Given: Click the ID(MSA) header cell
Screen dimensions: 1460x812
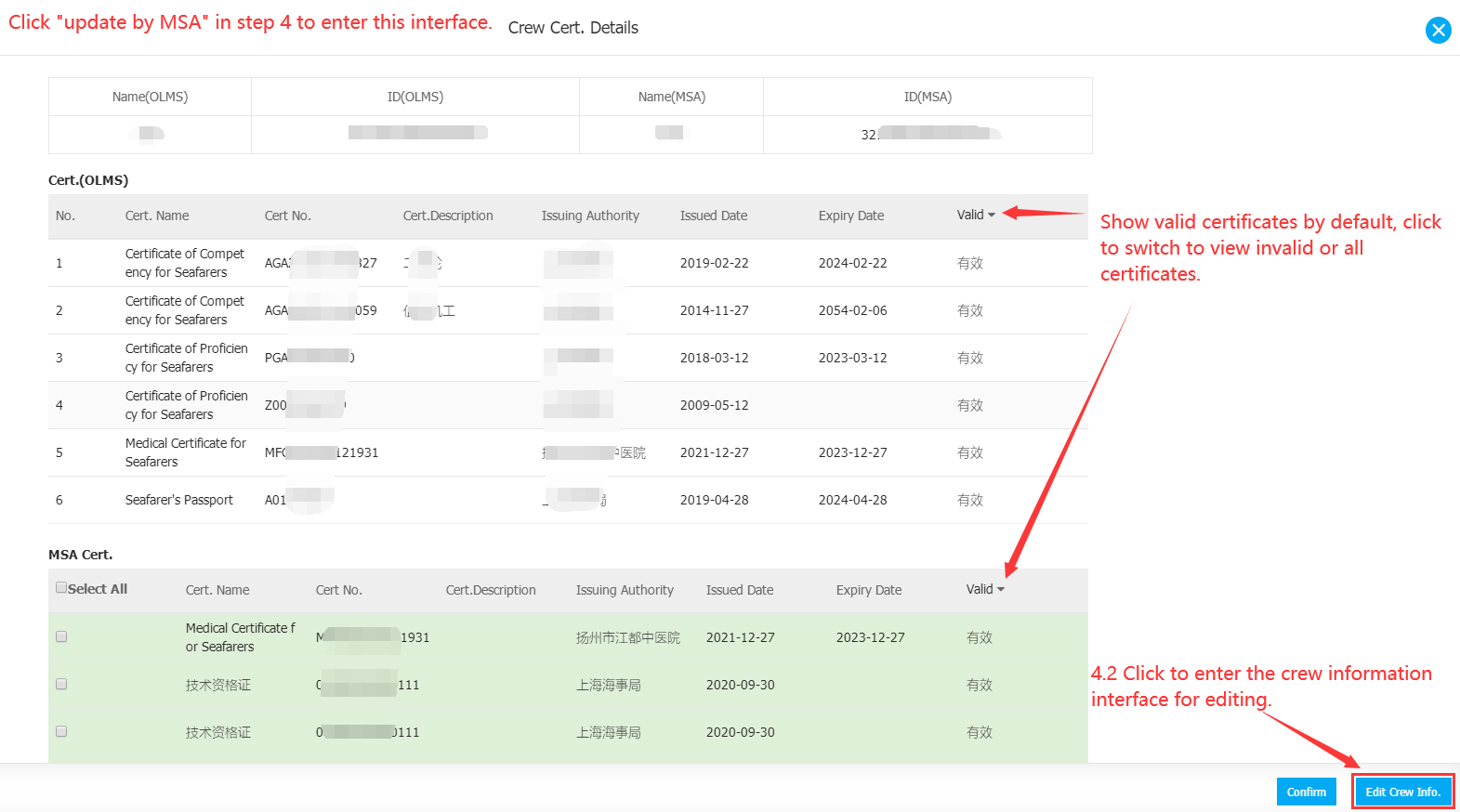Looking at the screenshot, I should click(x=927, y=97).
